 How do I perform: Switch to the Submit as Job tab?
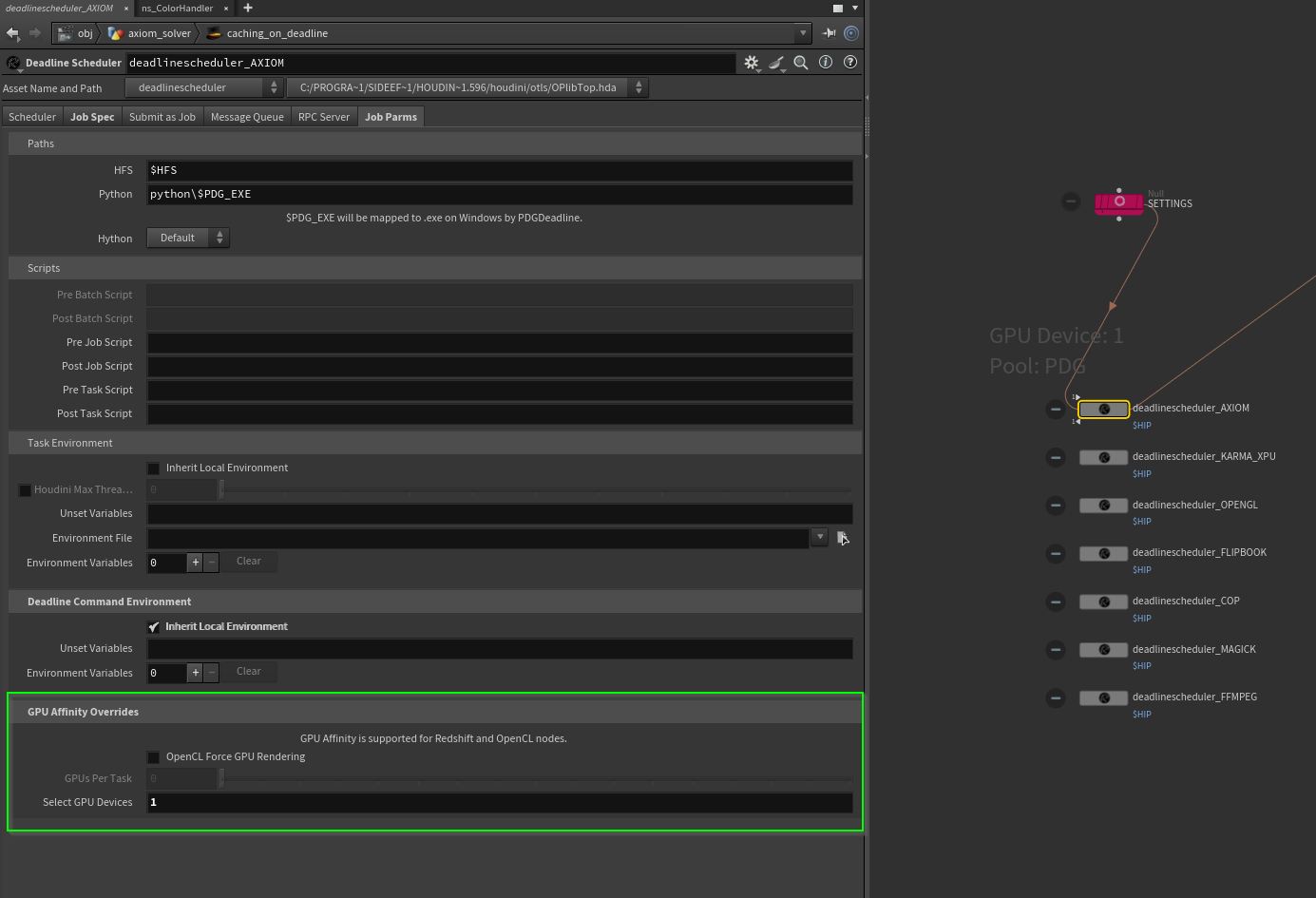click(x=162, y=117)
